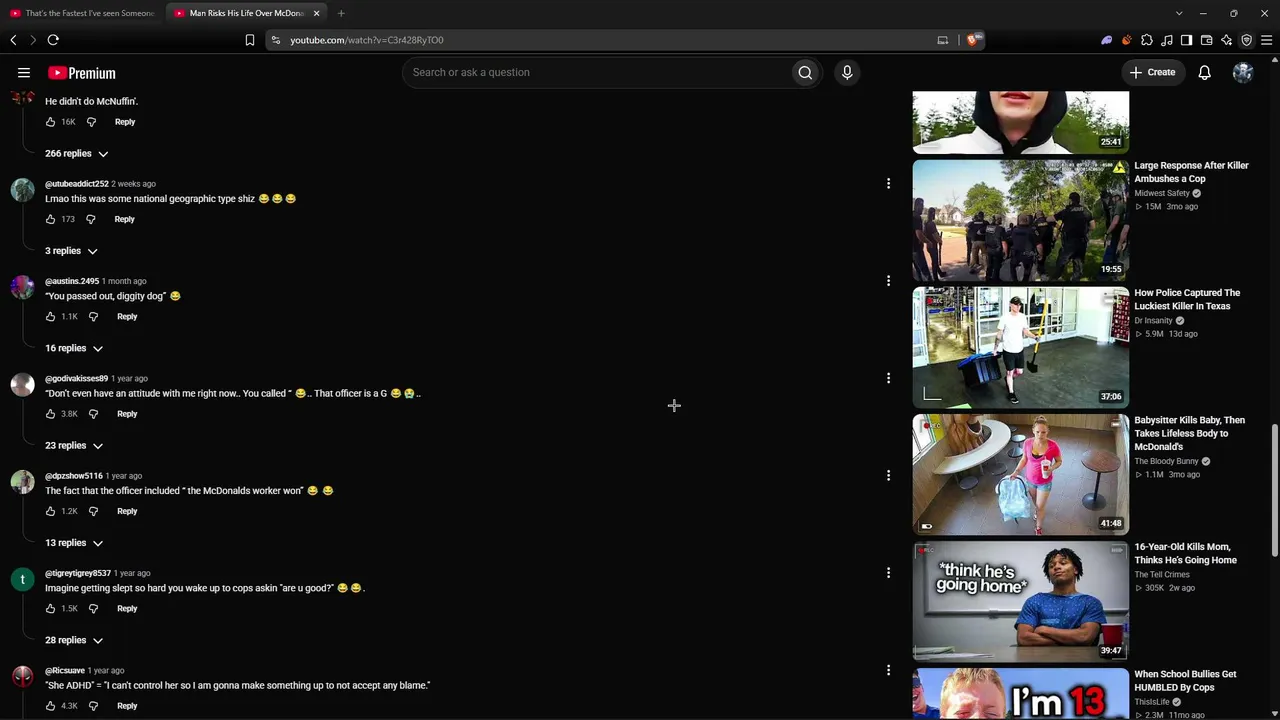Go back to the previous page
This screenshot has height=720, width=1280.
[x=13, y=40]
